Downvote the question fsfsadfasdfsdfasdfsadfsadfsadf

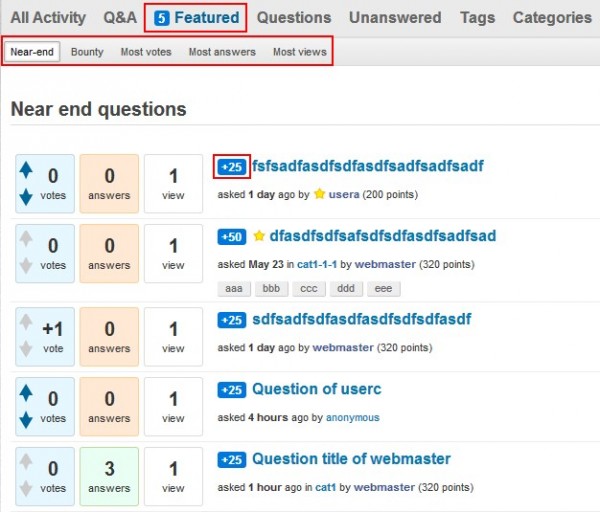coord(26,197)
